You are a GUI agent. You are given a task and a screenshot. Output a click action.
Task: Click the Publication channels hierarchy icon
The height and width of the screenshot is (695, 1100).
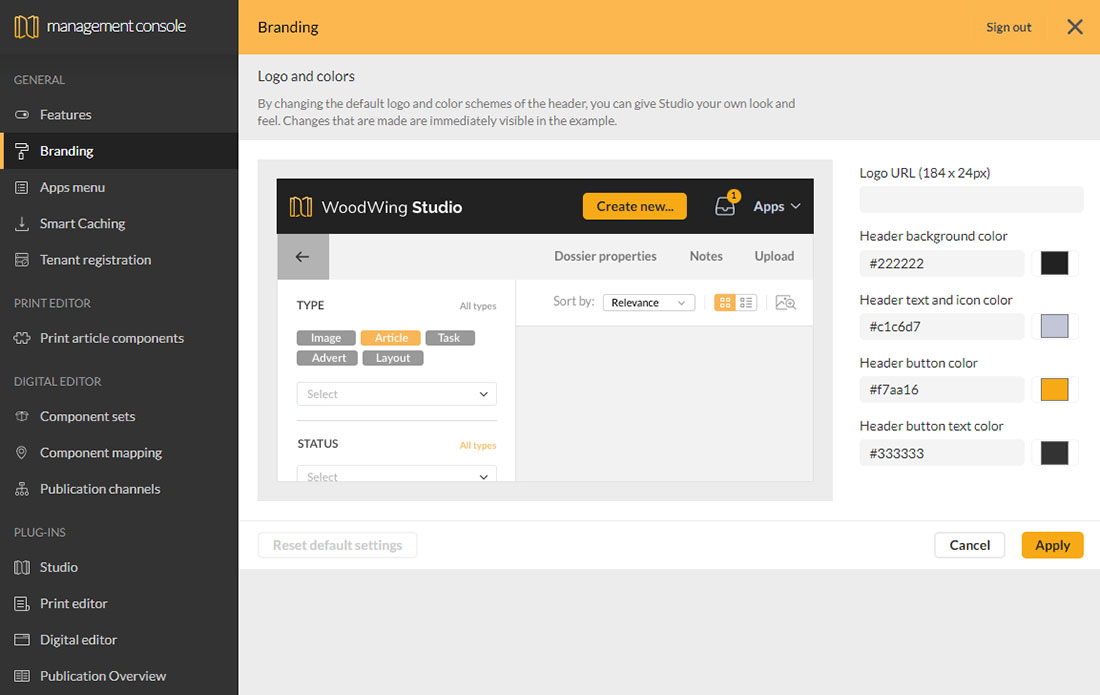tap(22, 489)
